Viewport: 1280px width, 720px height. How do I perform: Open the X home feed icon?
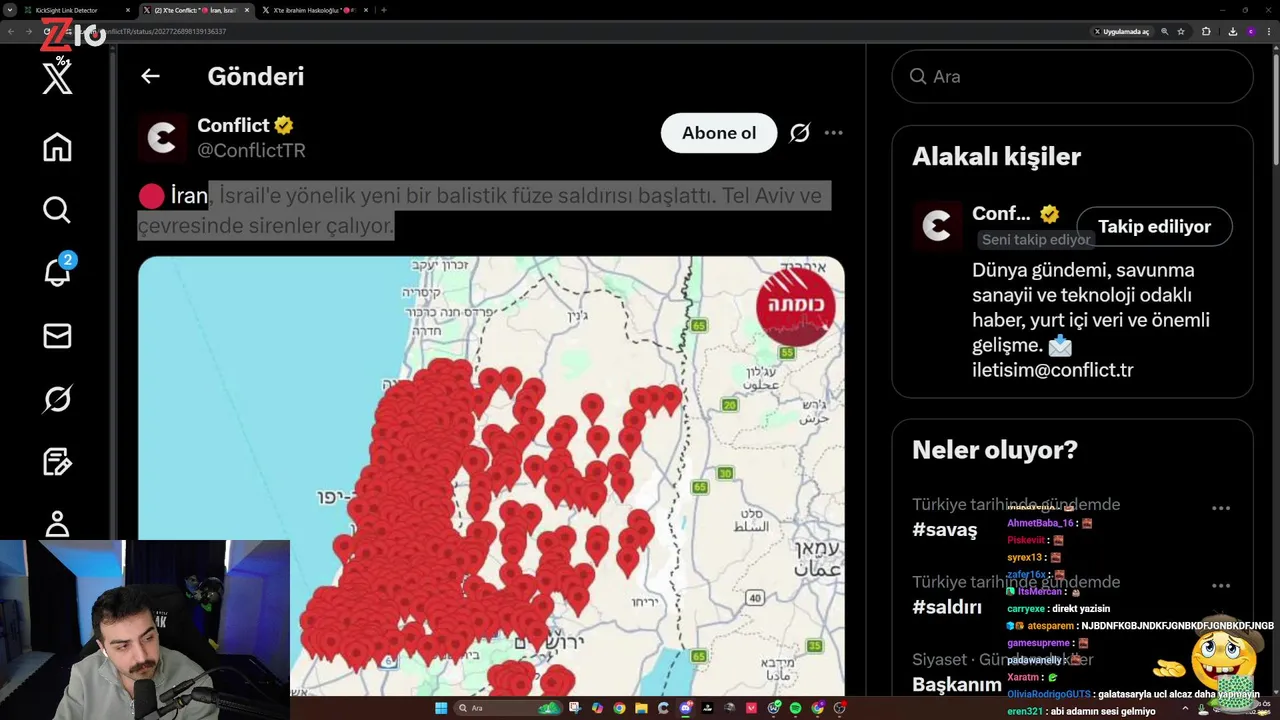tap(57, 147)
